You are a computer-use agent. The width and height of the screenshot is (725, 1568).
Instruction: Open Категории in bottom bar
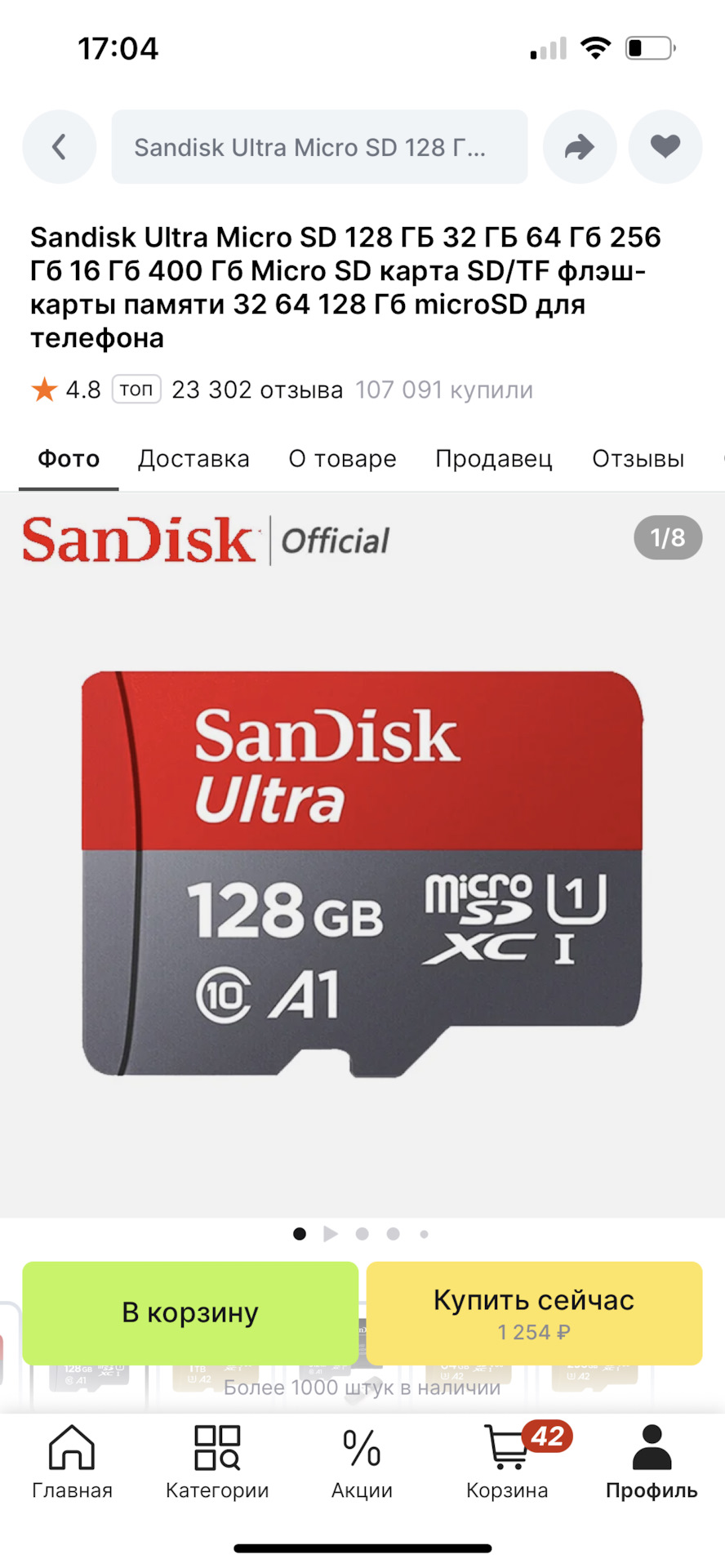click(x=217, y=1462)
